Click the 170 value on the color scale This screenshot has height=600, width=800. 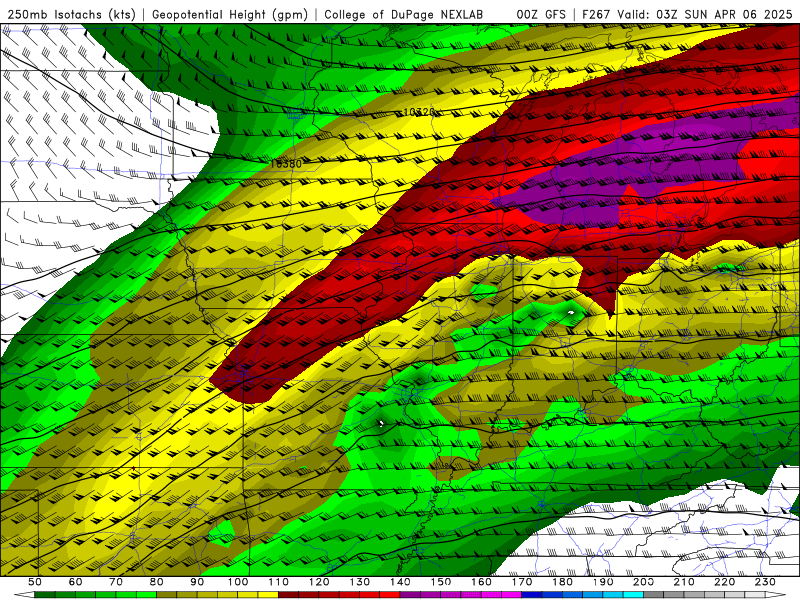tap(522, 582)
